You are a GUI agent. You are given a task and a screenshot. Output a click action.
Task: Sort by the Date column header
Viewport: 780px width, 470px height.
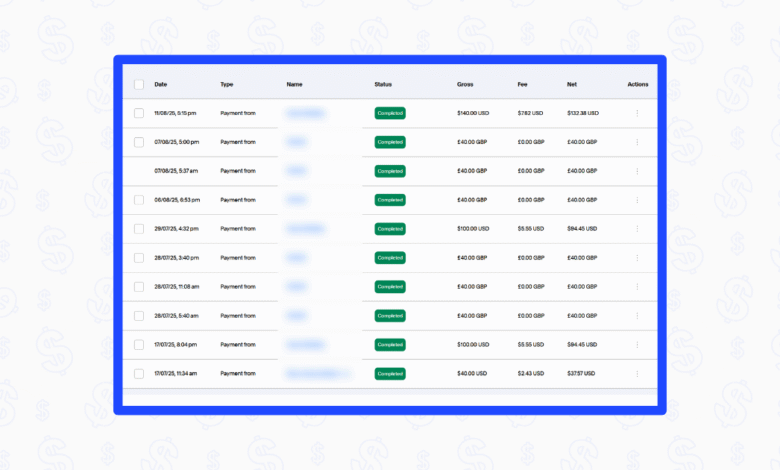(x=161, y=85)
